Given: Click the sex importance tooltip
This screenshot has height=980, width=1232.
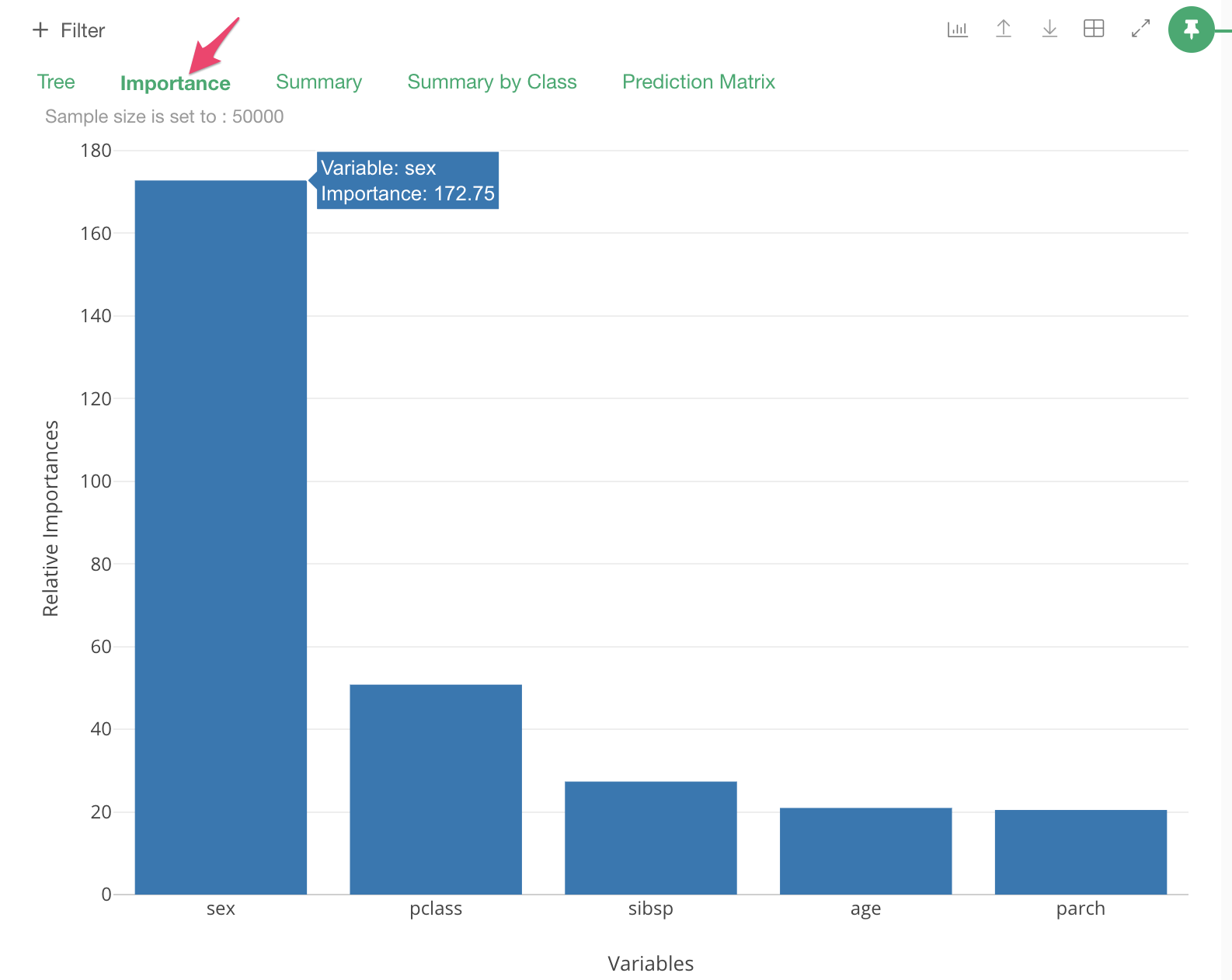Looking at the screenshot, I should pos(408,181).
